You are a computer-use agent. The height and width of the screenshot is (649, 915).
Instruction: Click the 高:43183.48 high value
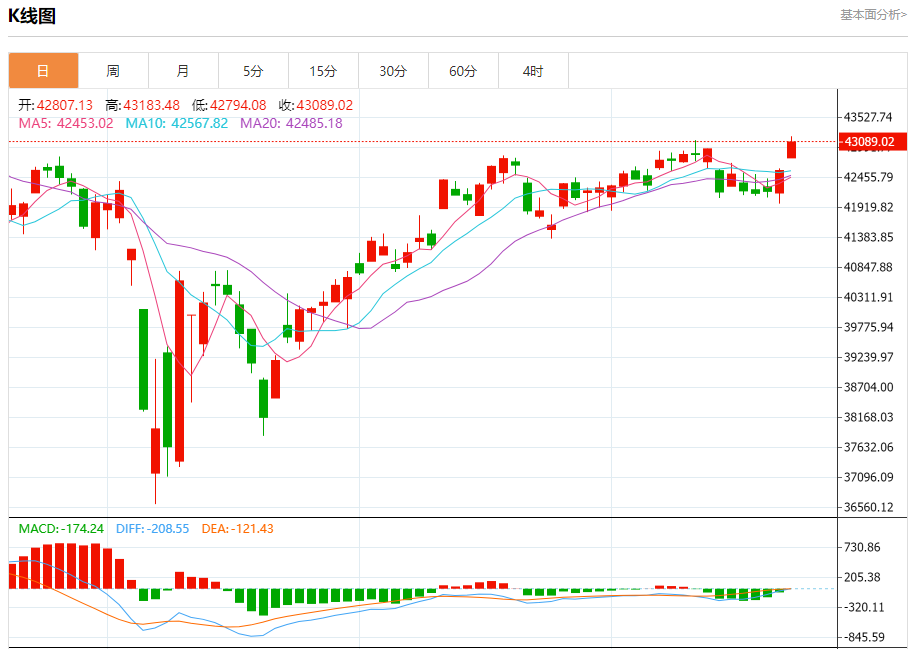pyautogui.click(x=142, y=105)
